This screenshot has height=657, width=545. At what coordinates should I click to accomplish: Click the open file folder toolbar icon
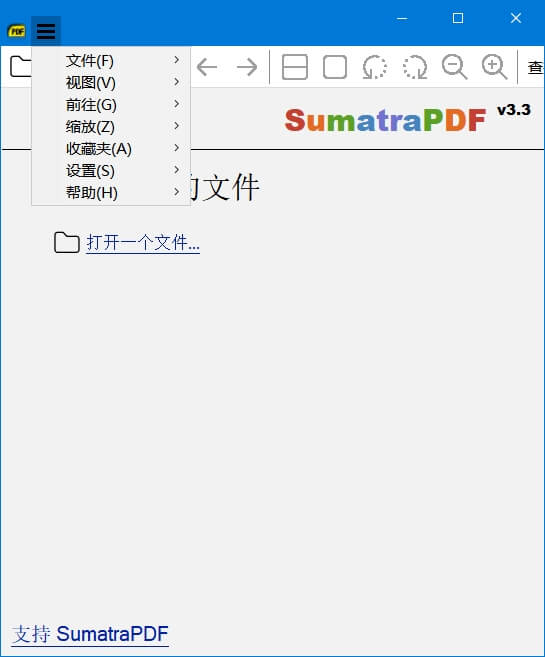(21, 66)
